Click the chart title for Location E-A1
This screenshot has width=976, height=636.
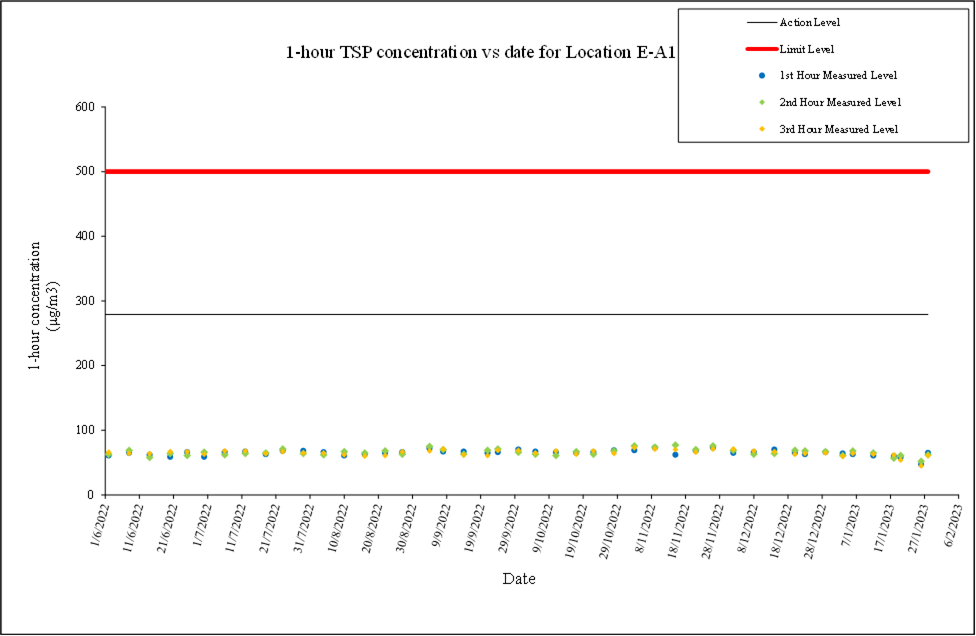click(x=476, y=52)
